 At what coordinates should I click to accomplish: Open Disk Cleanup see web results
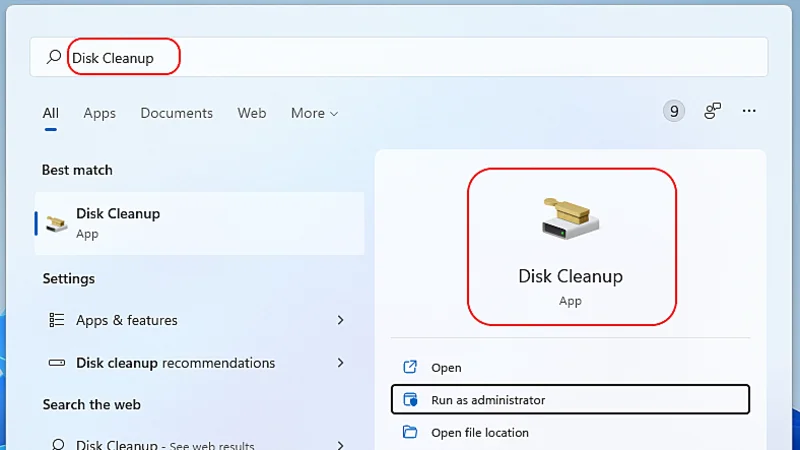tap(199, 443)
